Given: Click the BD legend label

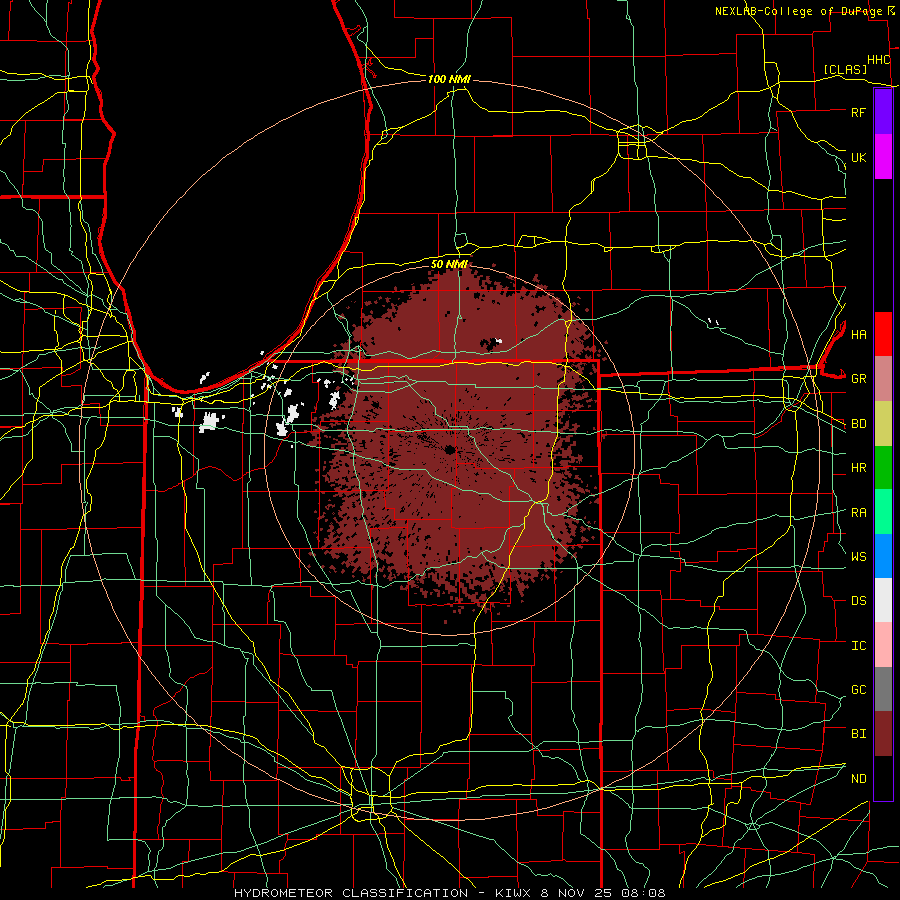Looking at the screenshot, I should 858,424.
